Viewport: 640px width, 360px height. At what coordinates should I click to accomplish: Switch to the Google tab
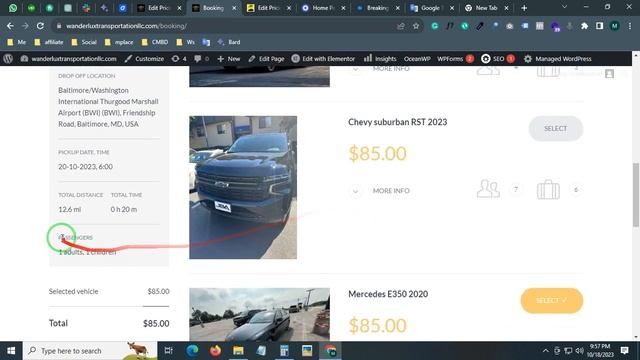[430, 8]
